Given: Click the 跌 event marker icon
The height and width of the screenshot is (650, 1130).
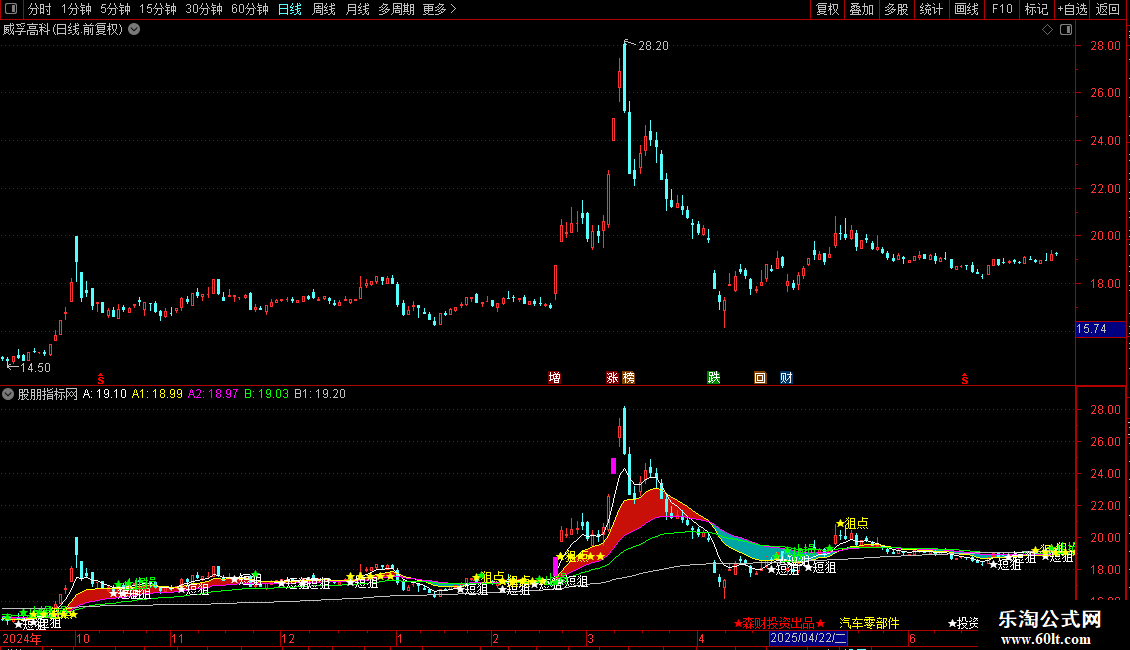Looking at the screenshot, I should tap(713, 378).
